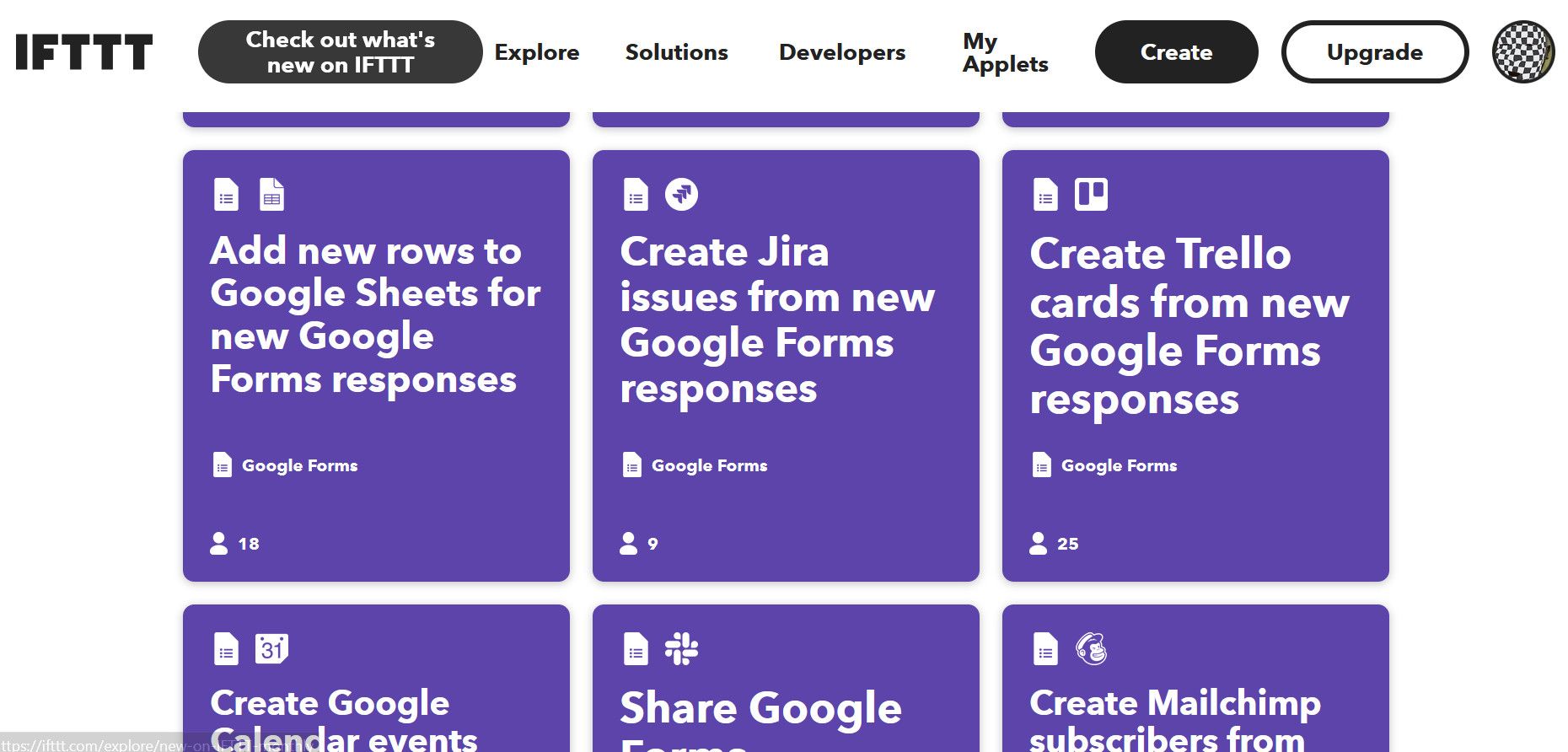This screenshot has height=752, width=1568.
Task: Click "Check out what's new on IFTTT"
Action: [340, 52]
